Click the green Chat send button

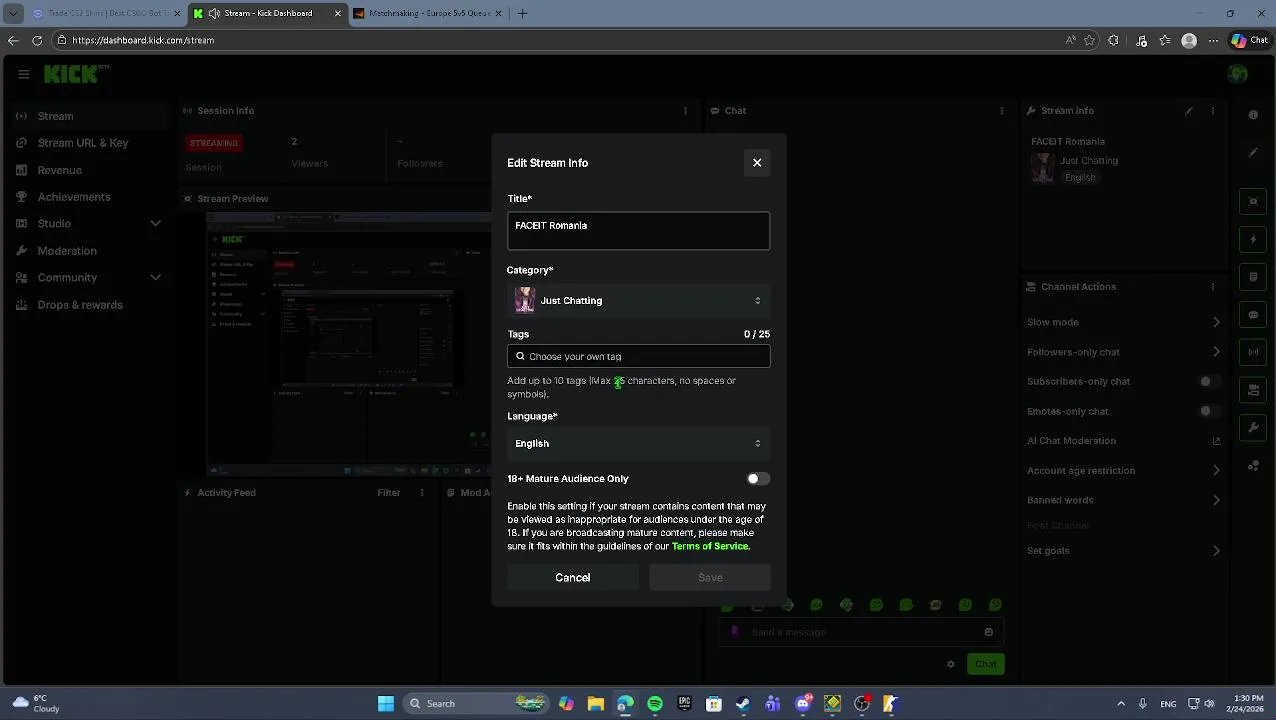986,664
